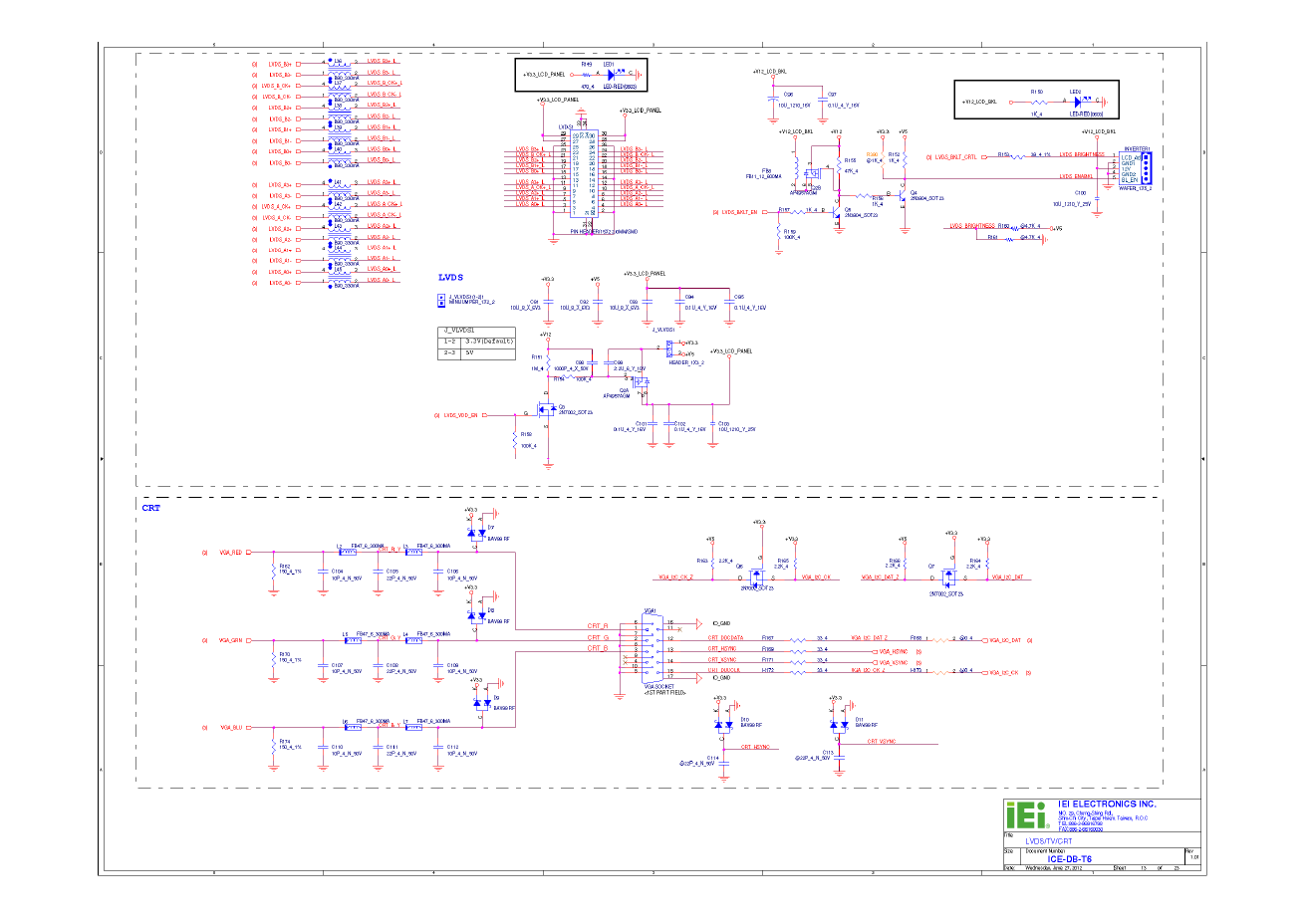Click the PIN HEADER part label under LVDS1
This screenshot has height=924, width=1308.
pos(604,232)
